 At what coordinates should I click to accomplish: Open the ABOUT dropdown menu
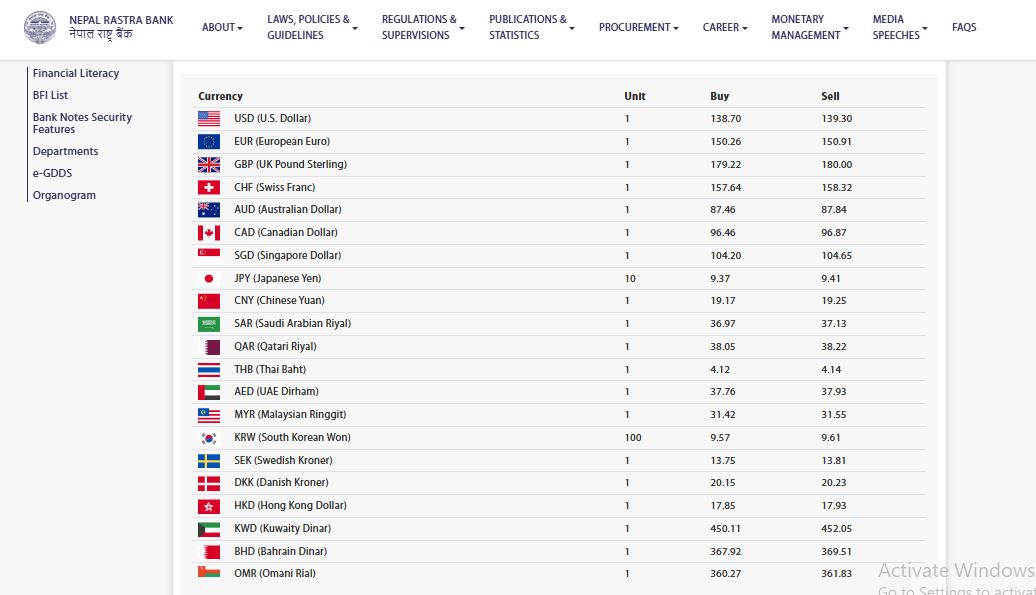pyautogui.click(x=222, y=27)
